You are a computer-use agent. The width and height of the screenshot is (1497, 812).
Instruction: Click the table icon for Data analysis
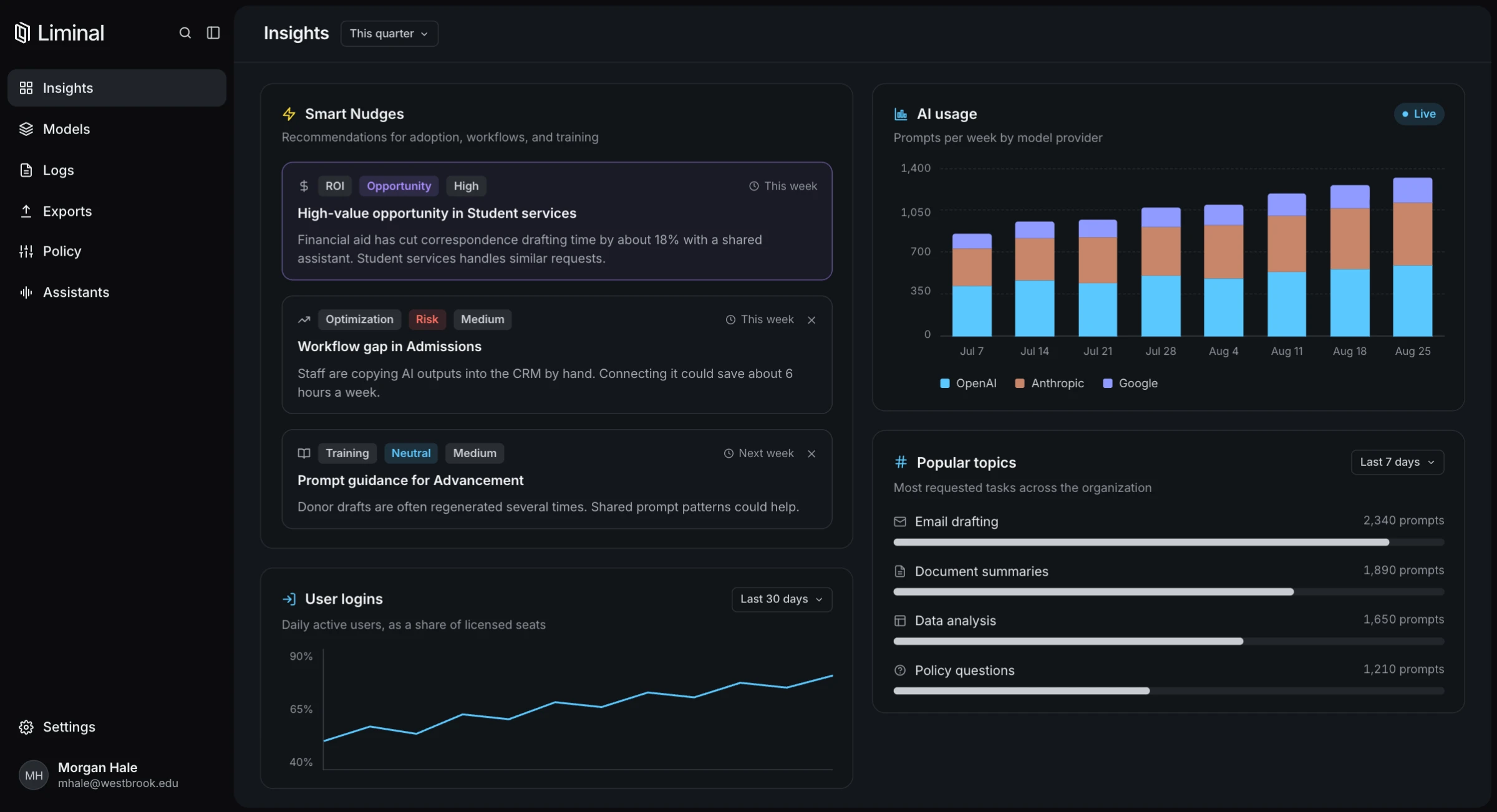(x=899, y=621)
